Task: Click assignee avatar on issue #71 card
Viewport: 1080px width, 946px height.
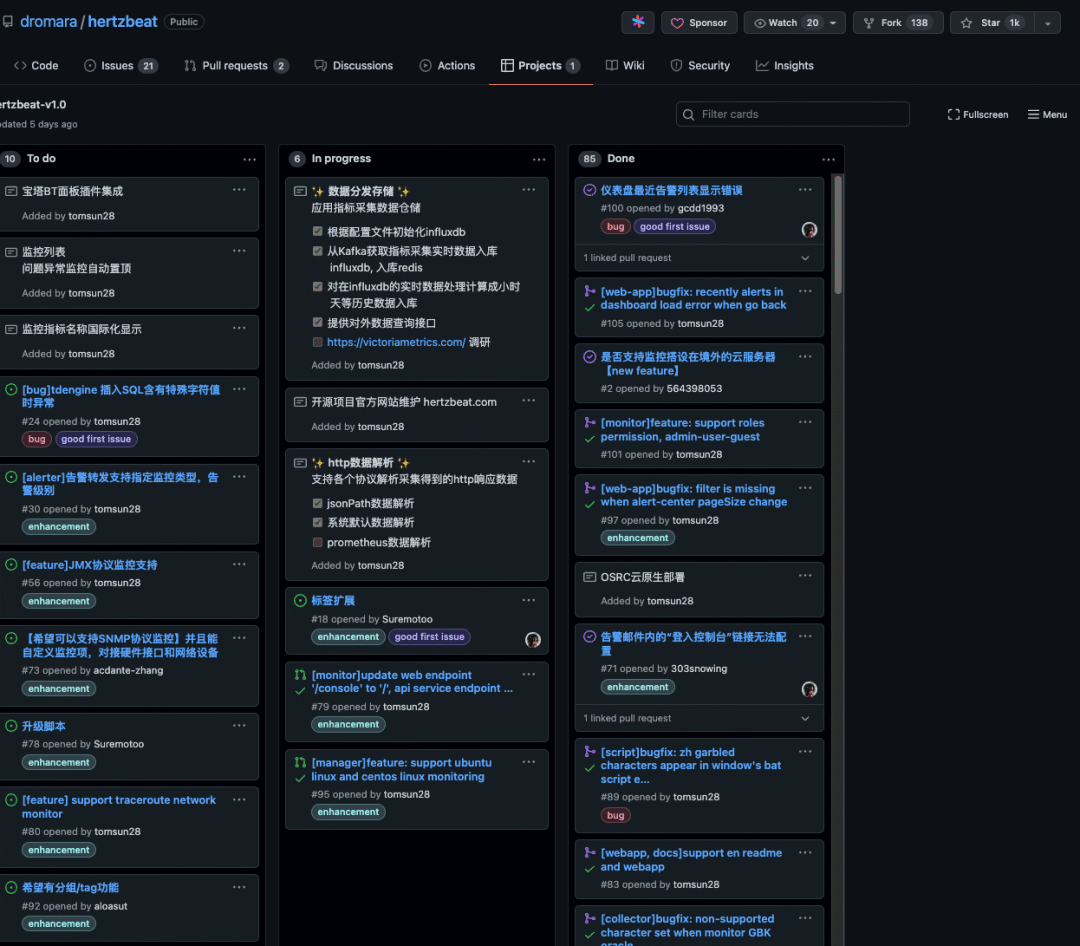Action: tap(809, 690)
